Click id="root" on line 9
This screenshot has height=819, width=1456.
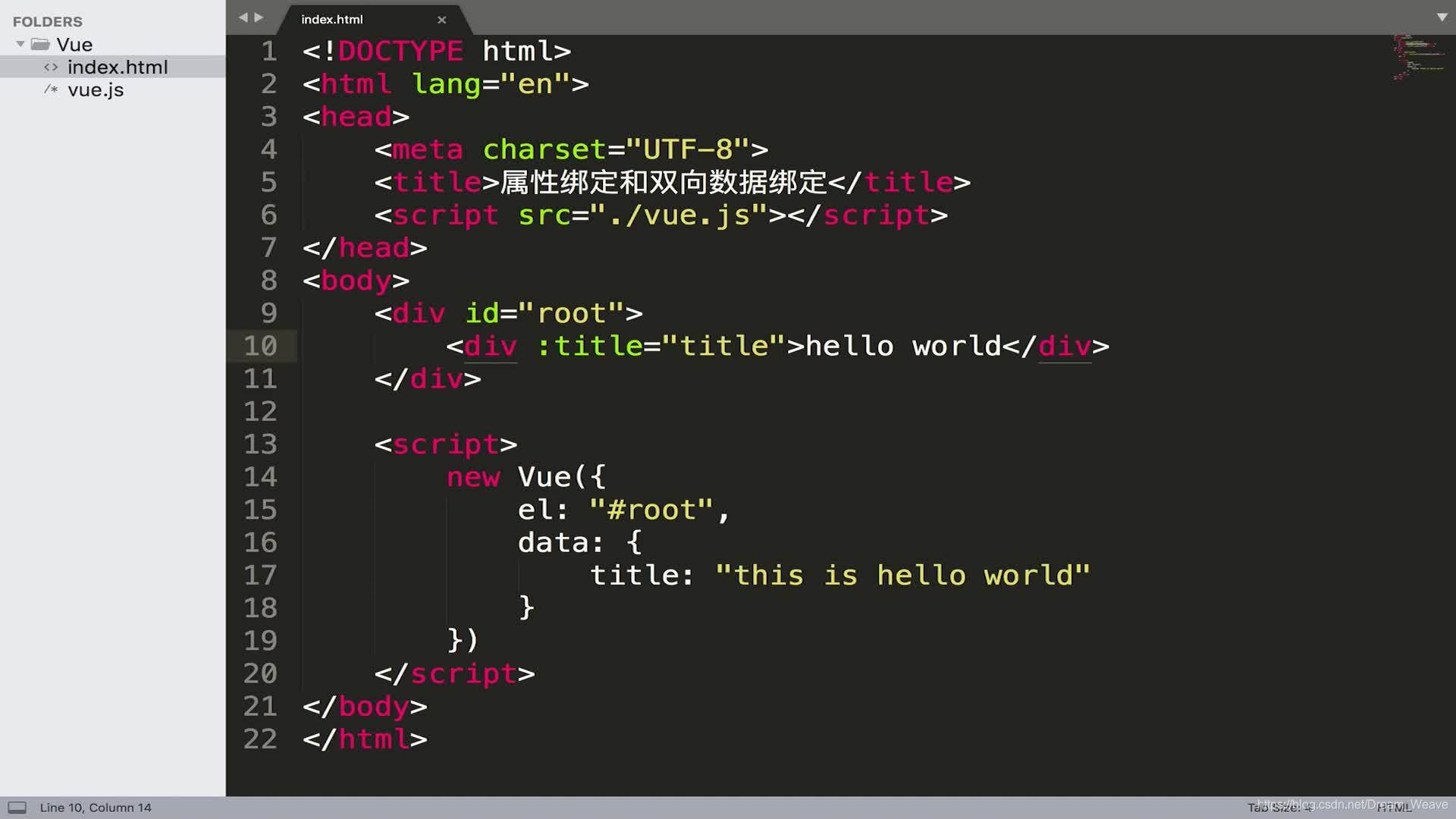click(x=544, y=313)
